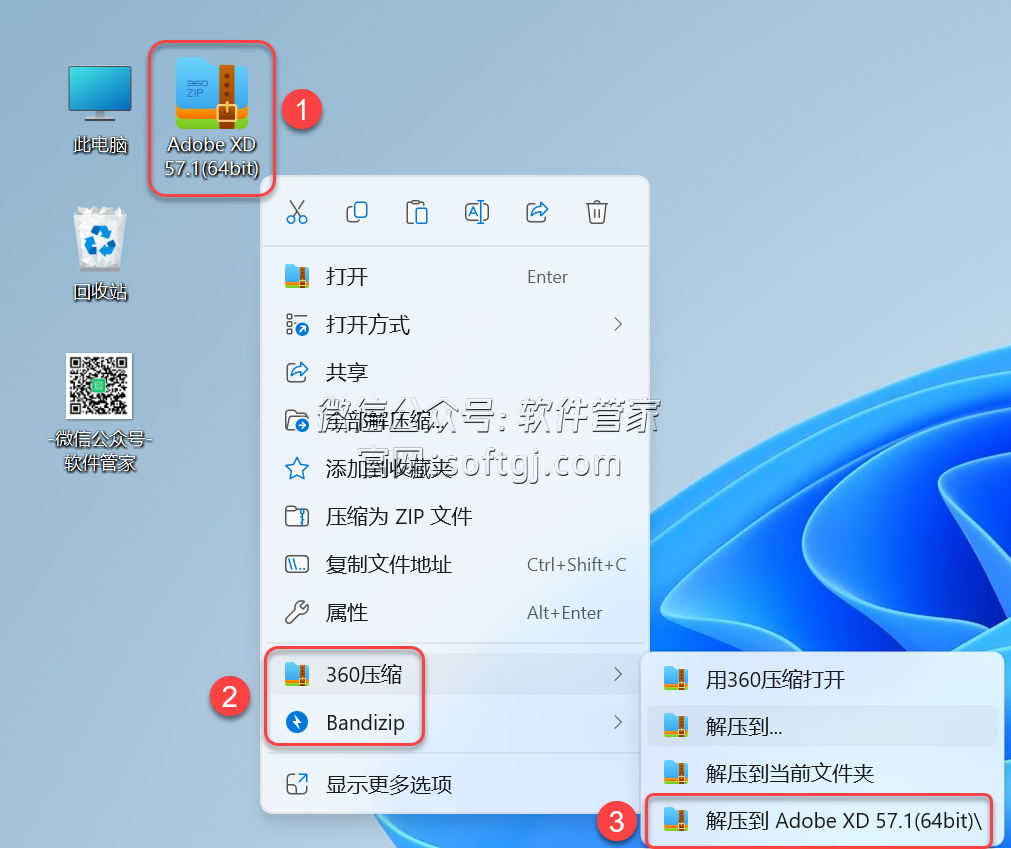
Task: Choose 全部解压缩 entry
Action: point(455,421)
